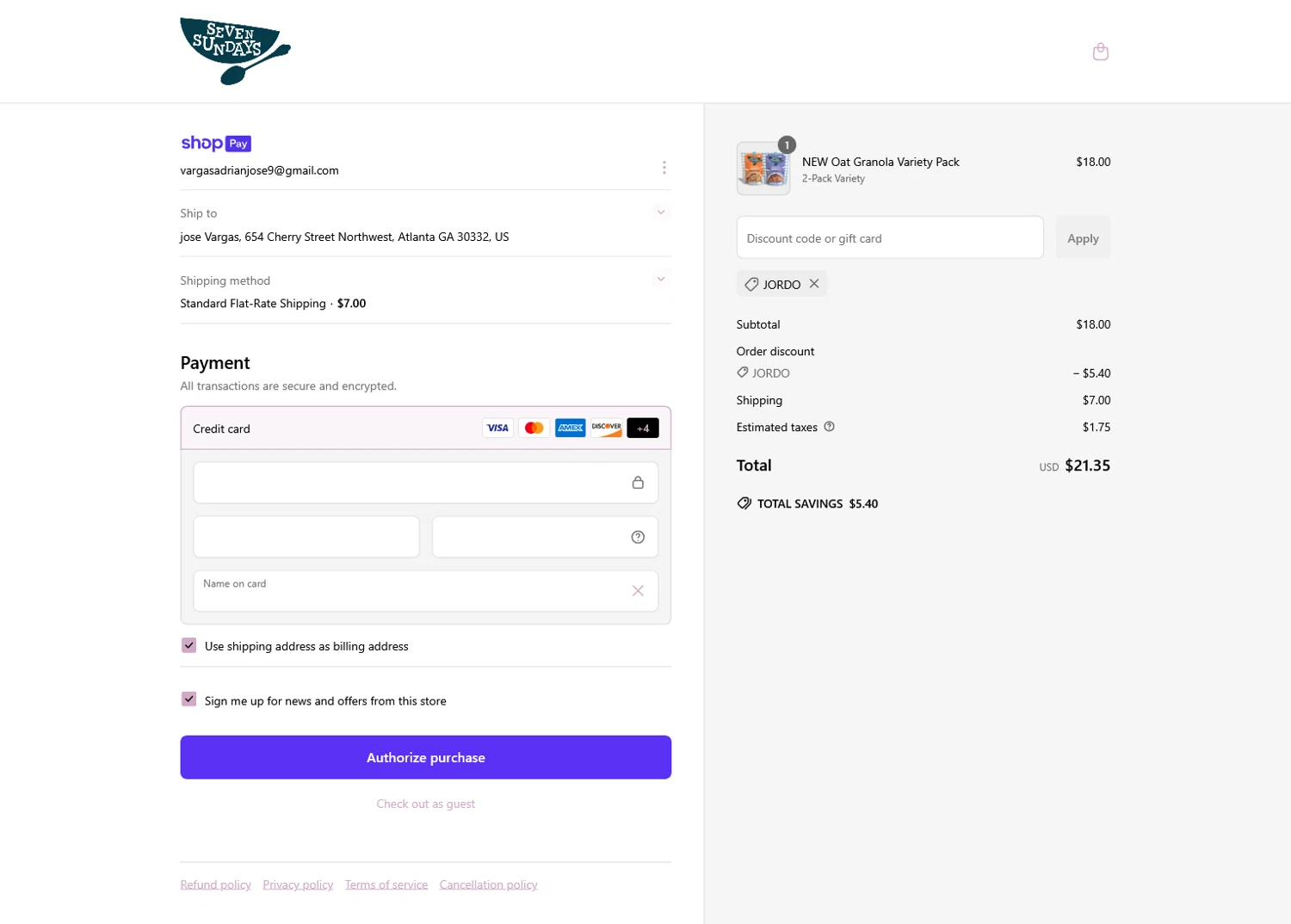Click the total amount $21.35

pos(1087,465)
